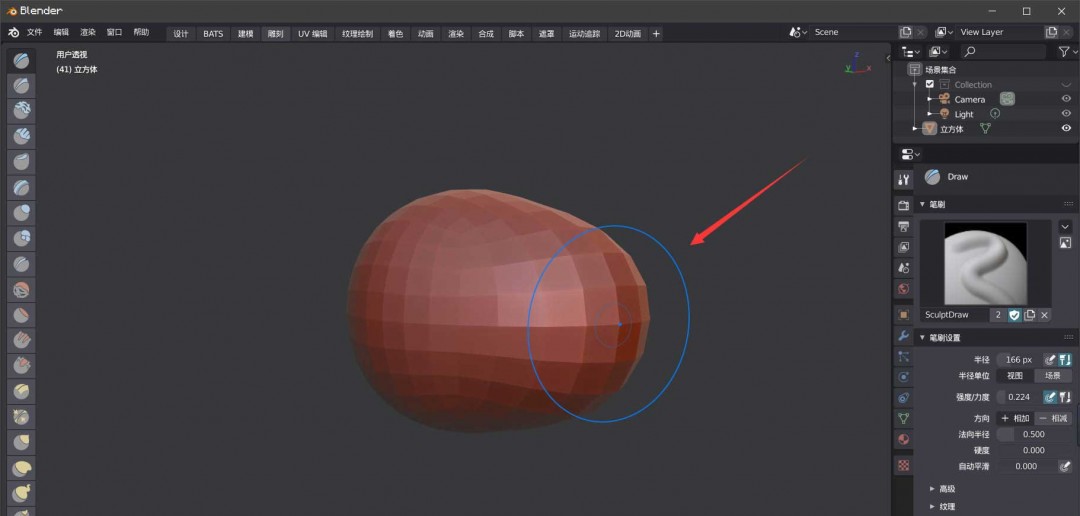Expand the 立方体 item in outliner
The image size is (1080, 516).
[915, 128]
